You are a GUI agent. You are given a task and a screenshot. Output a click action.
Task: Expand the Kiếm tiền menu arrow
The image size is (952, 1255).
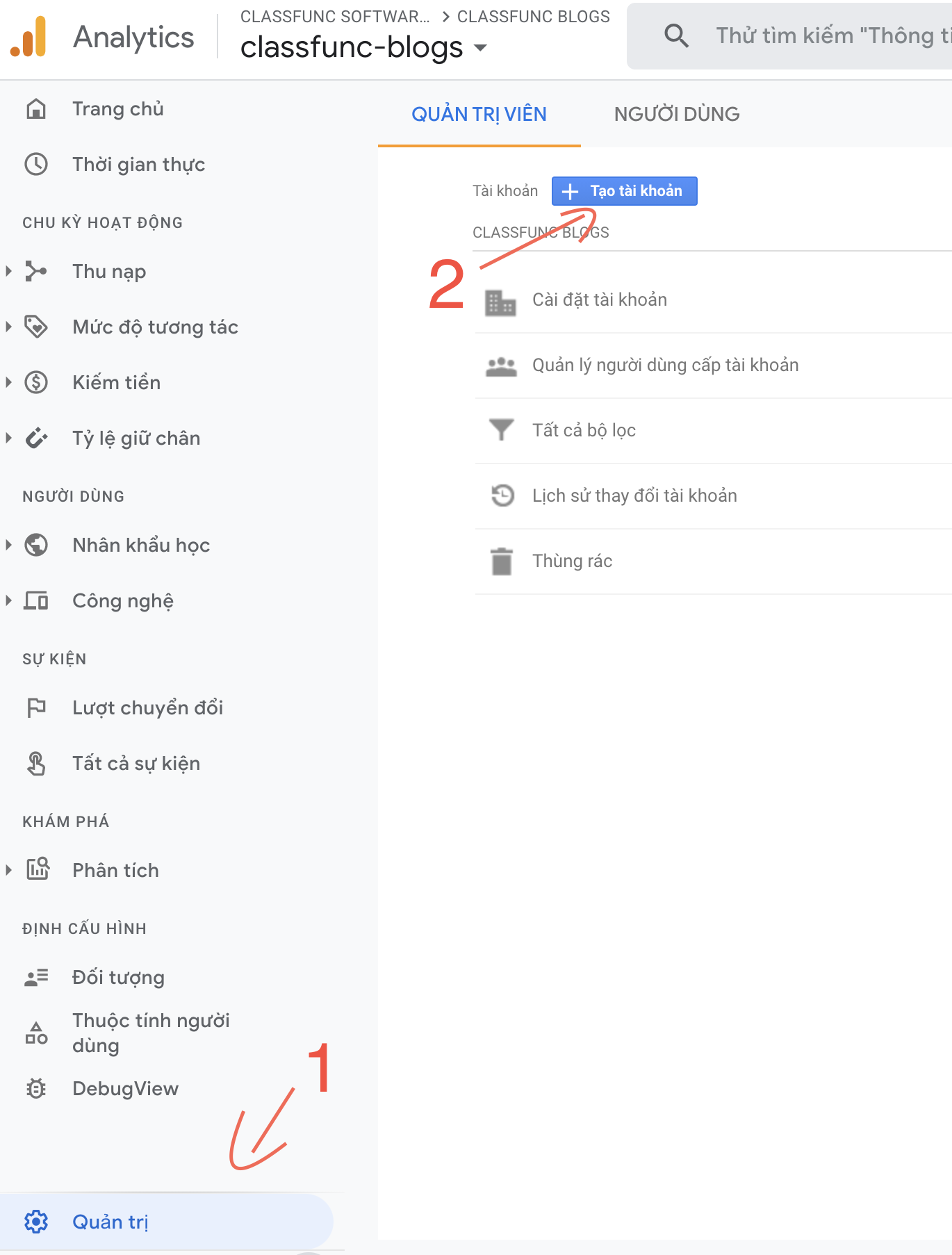(x=9, y=382)
